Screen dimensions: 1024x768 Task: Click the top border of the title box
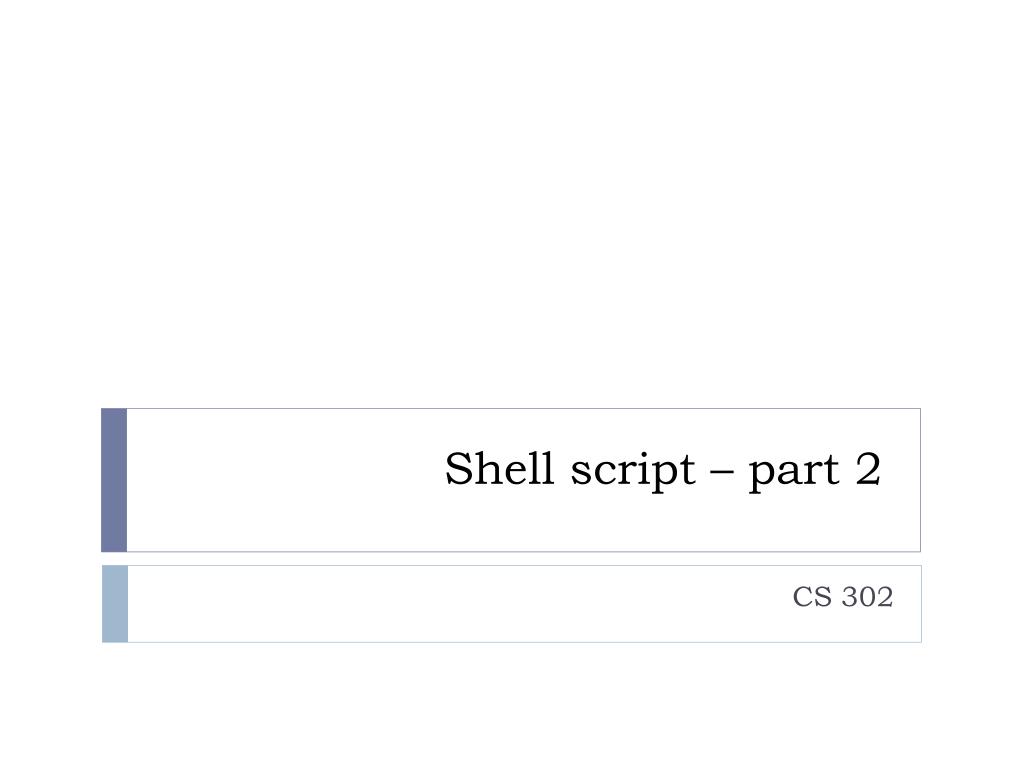(524, 409)
